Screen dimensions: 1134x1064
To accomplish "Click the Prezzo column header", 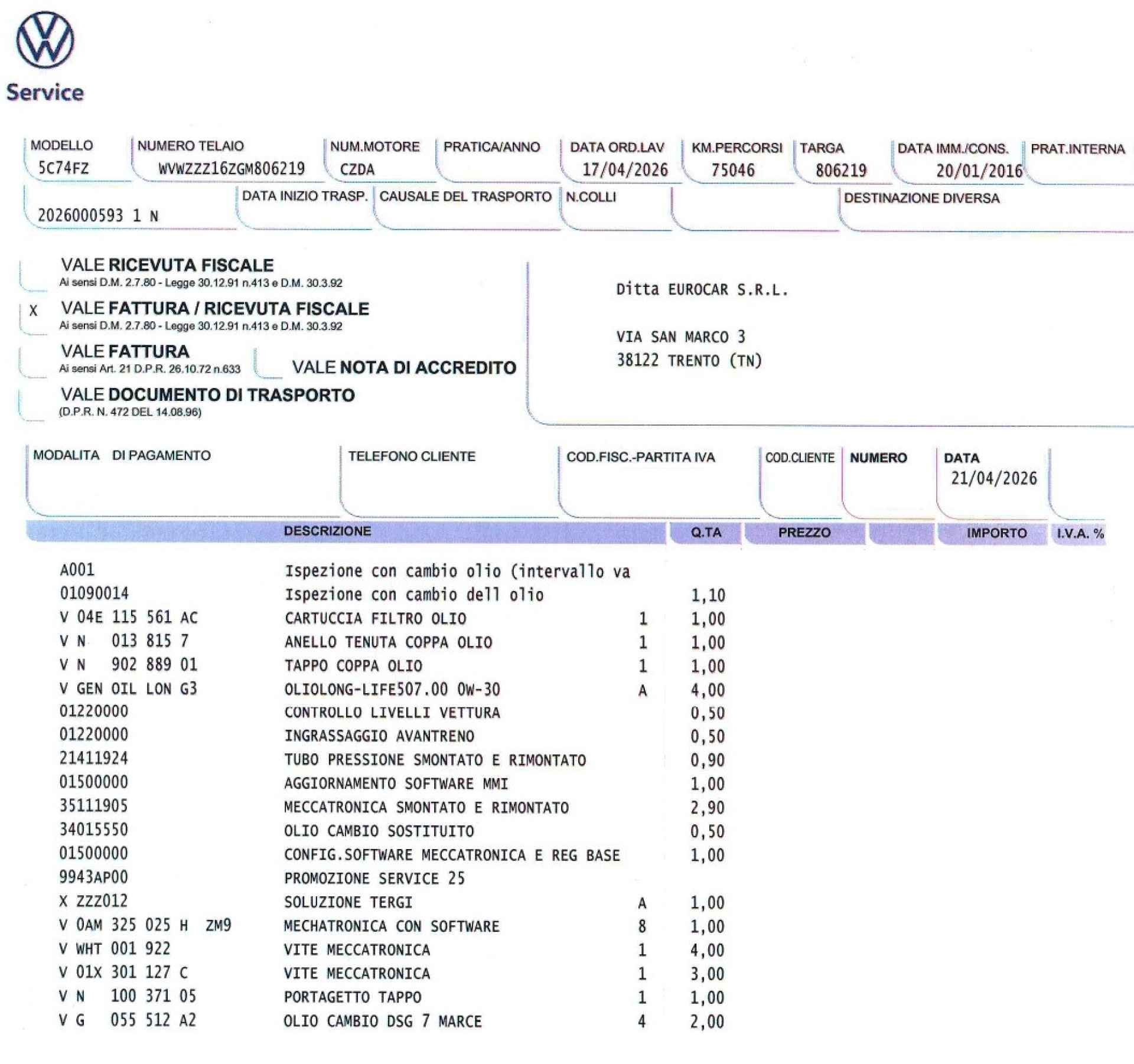I will [804, 533].
